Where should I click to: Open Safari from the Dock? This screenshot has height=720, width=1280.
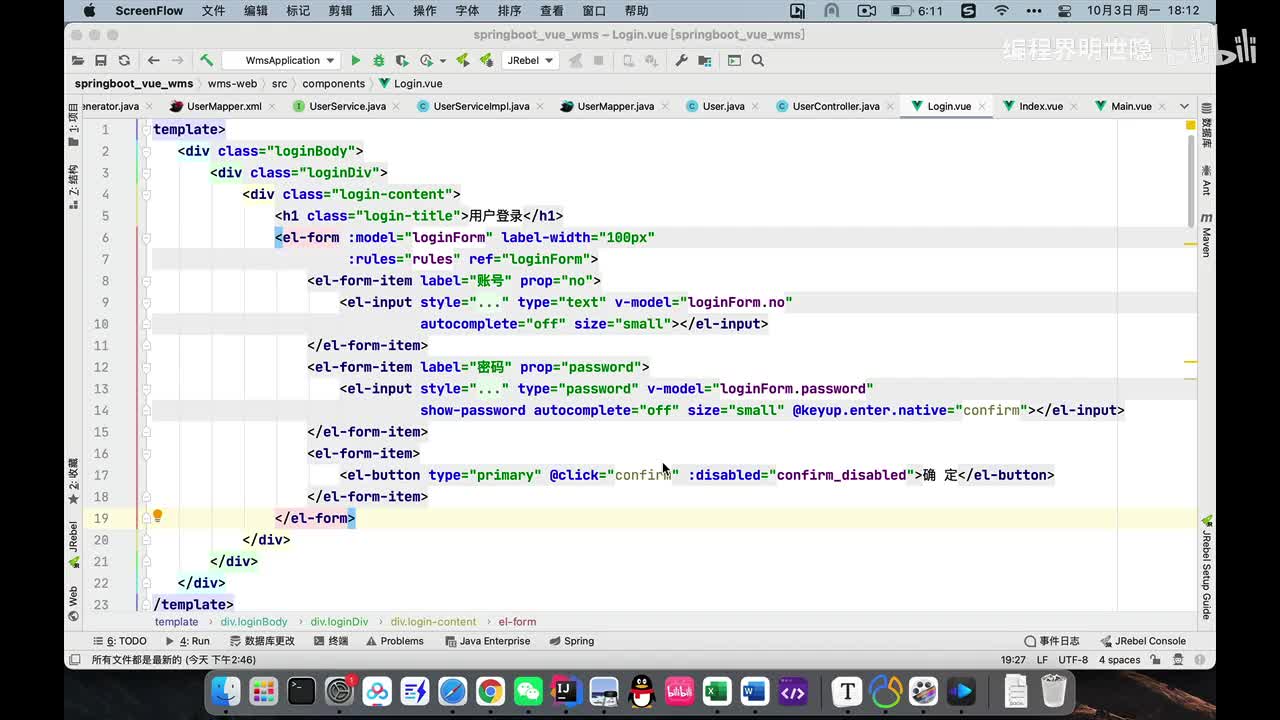(452, 691)
